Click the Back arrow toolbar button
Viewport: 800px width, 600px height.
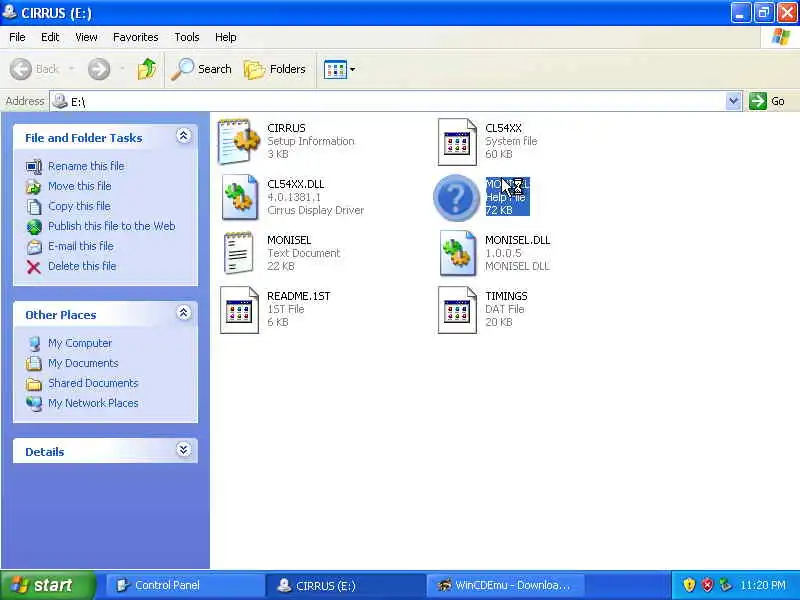[21, 69]
